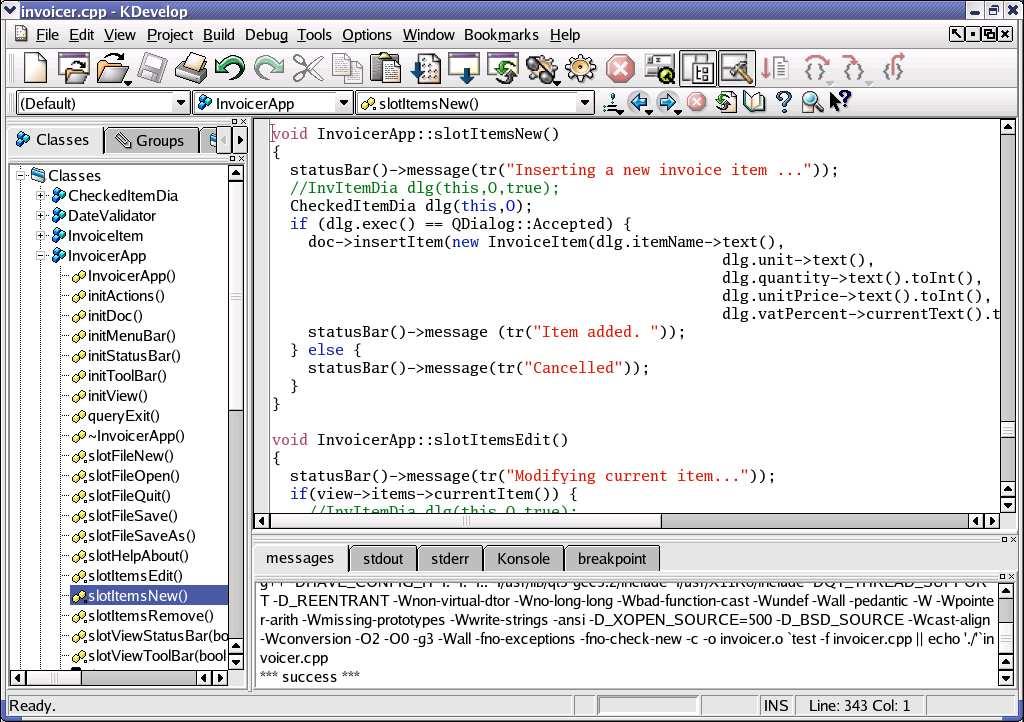Click the Forward blue arrow icon
Screen dimensions: 1024x722
click(x=667, y=102)
